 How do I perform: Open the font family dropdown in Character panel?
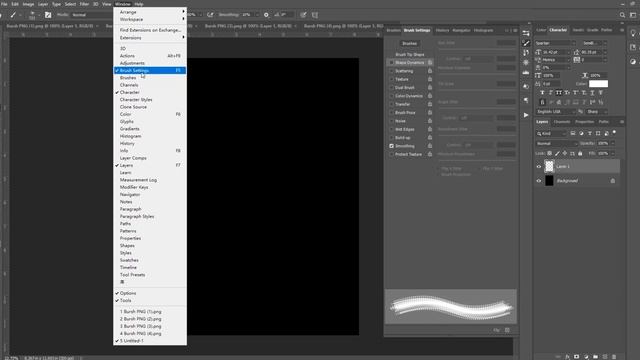[555, 43]
